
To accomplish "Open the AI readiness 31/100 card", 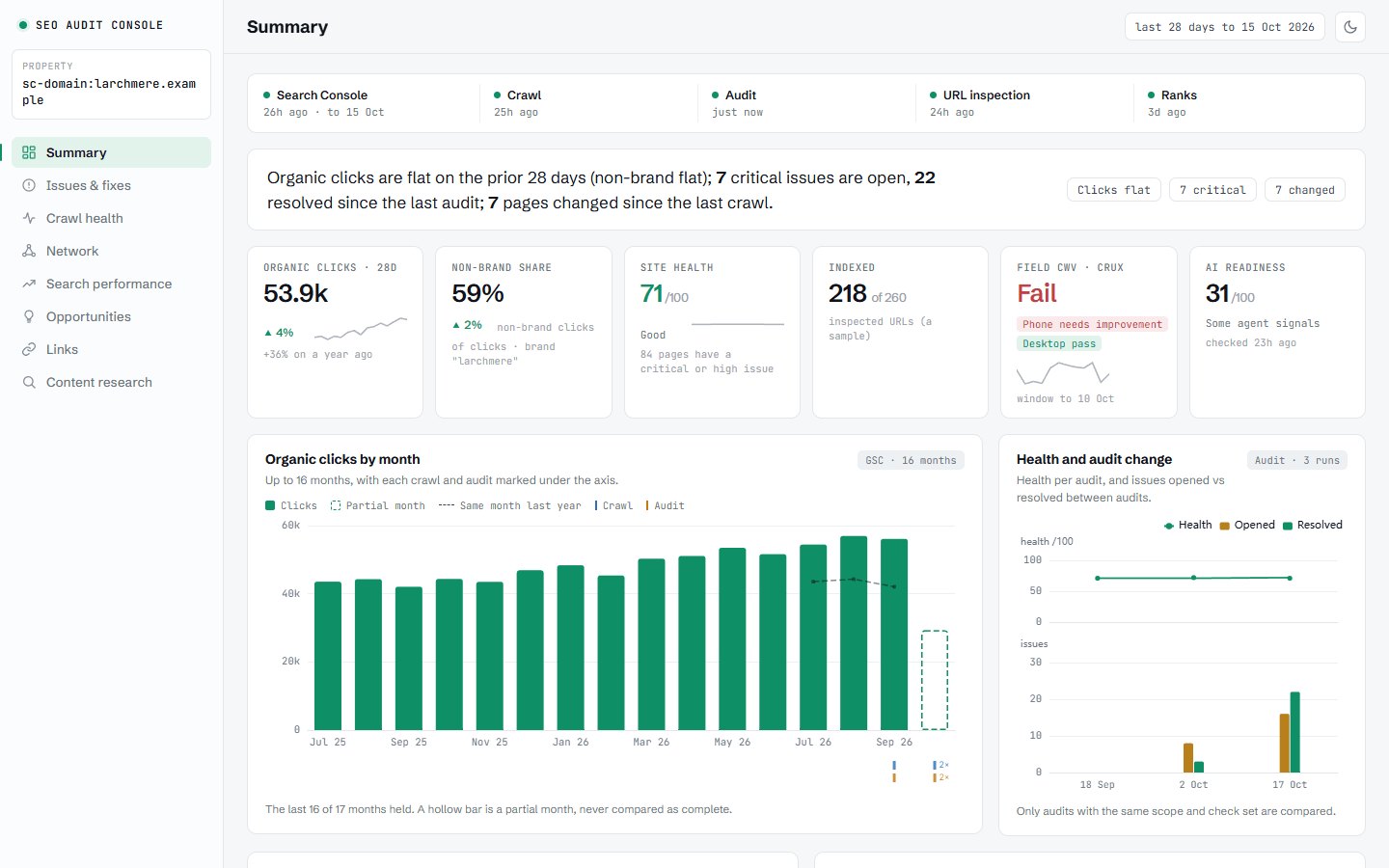I will click(1277, 332).
